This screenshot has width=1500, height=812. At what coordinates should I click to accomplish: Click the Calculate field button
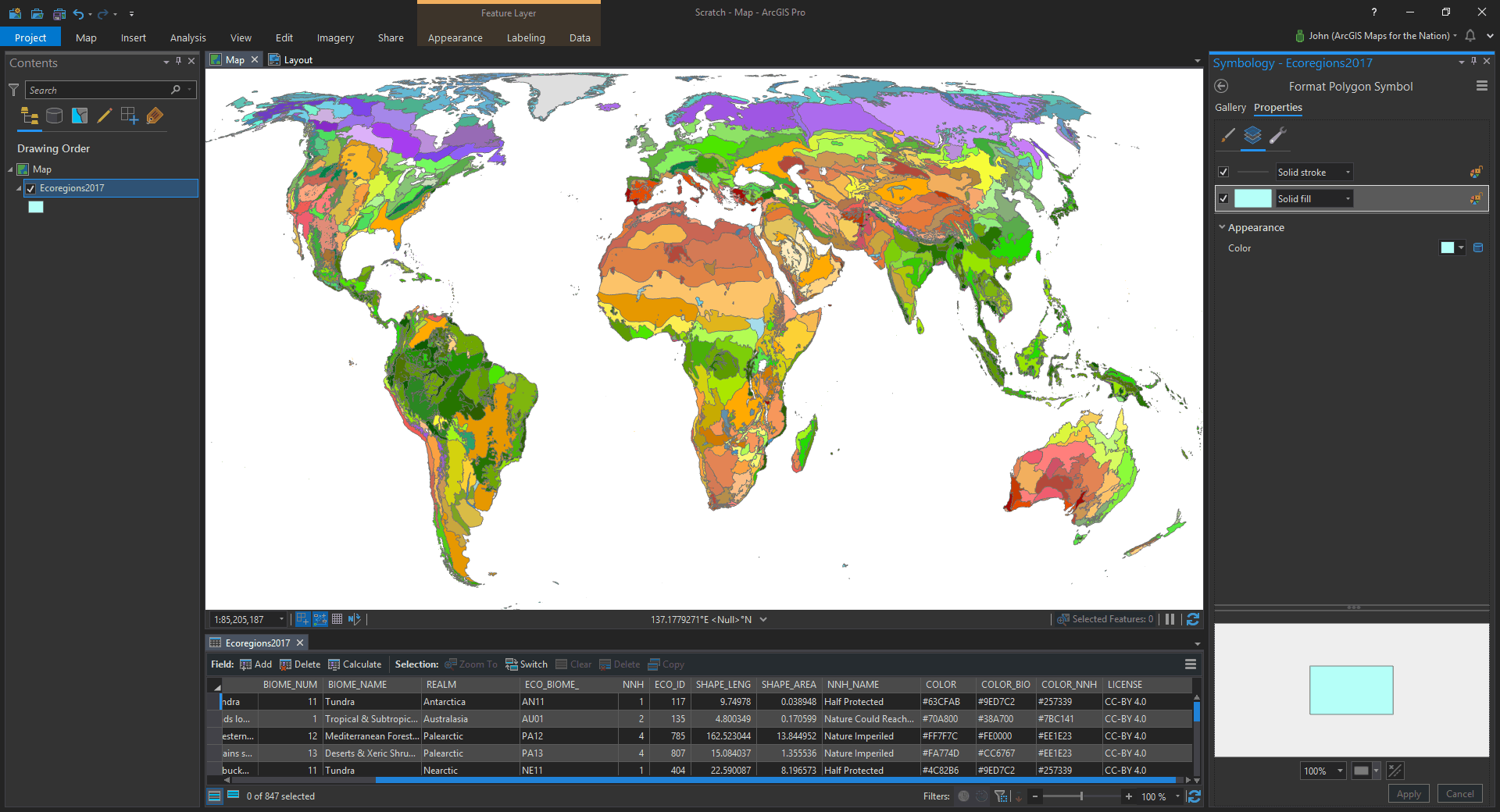355,664
